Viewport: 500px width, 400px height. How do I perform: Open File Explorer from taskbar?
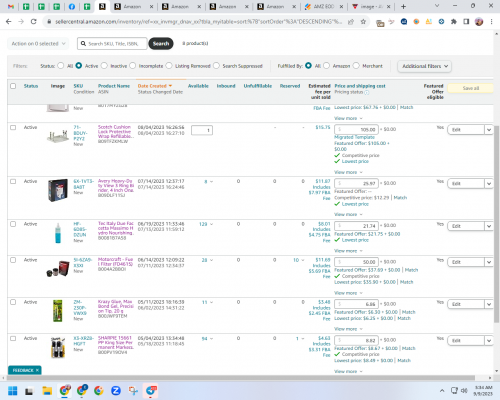pyautogui.click(x=47, y=390)
